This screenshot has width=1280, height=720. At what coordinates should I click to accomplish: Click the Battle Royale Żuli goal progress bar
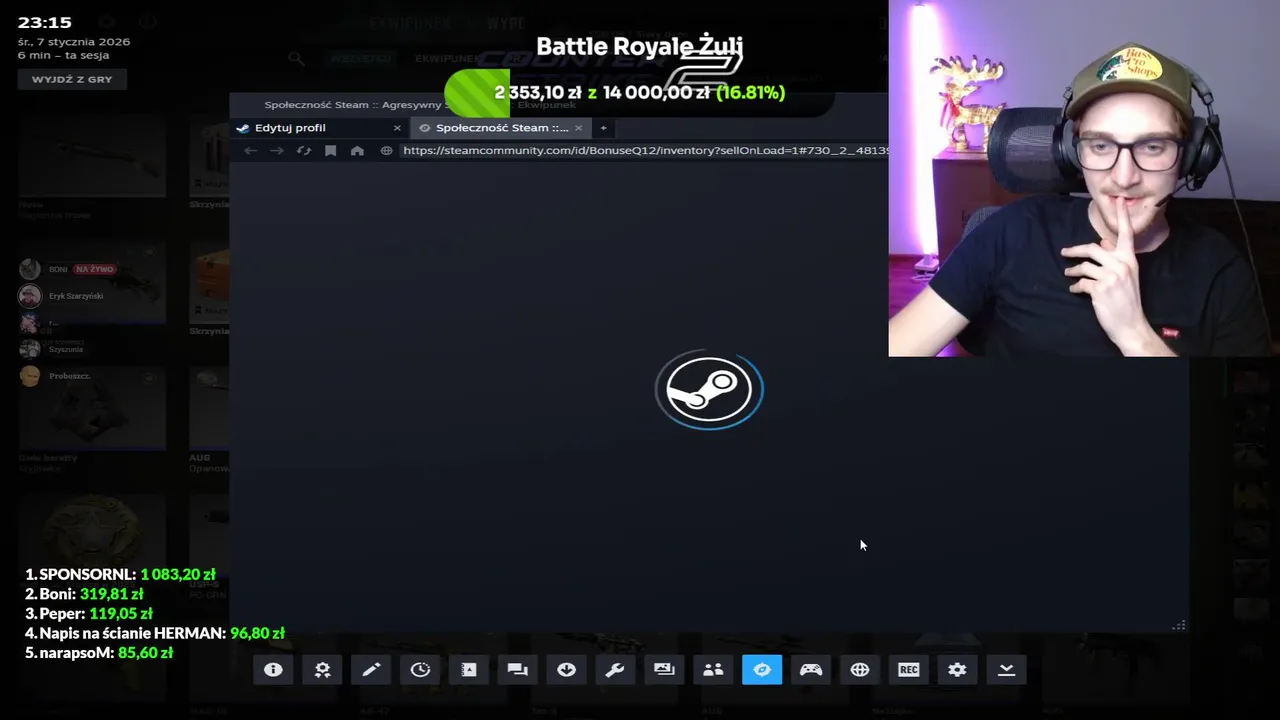(x=639, y=93)
